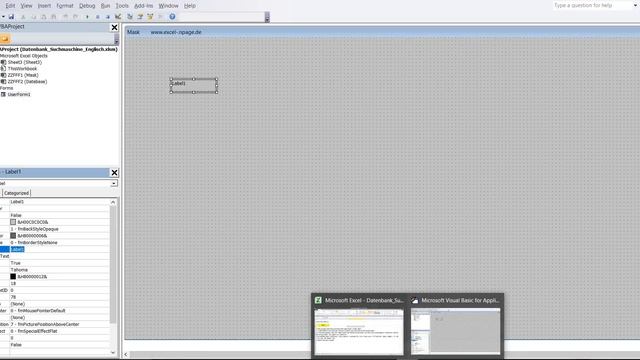Select ThisWorkbook in the project tree
Viewport: 640px width, 360px height.
pos(22,69)
